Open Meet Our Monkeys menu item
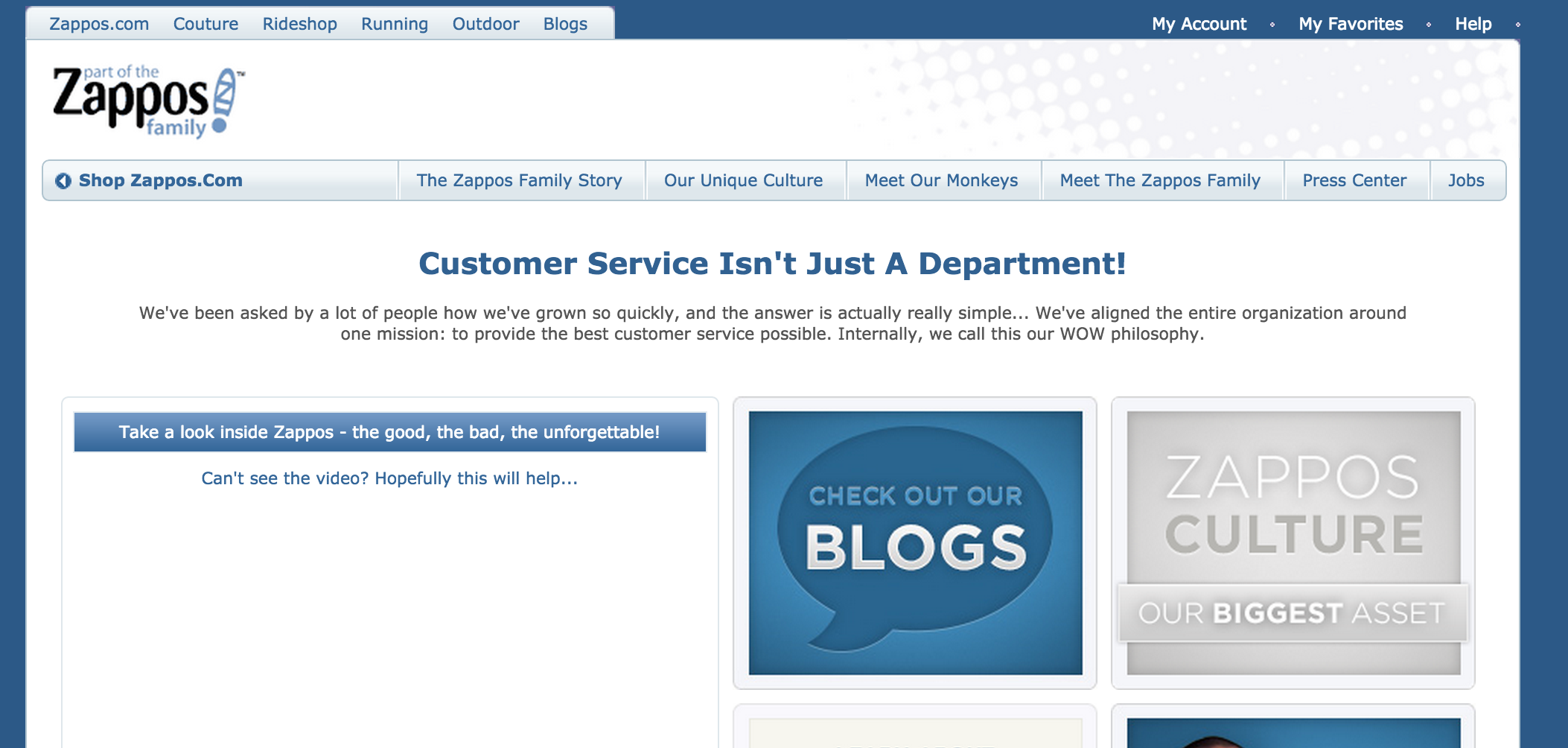Viewport: 1568px width, 748px height. [943, 180]
